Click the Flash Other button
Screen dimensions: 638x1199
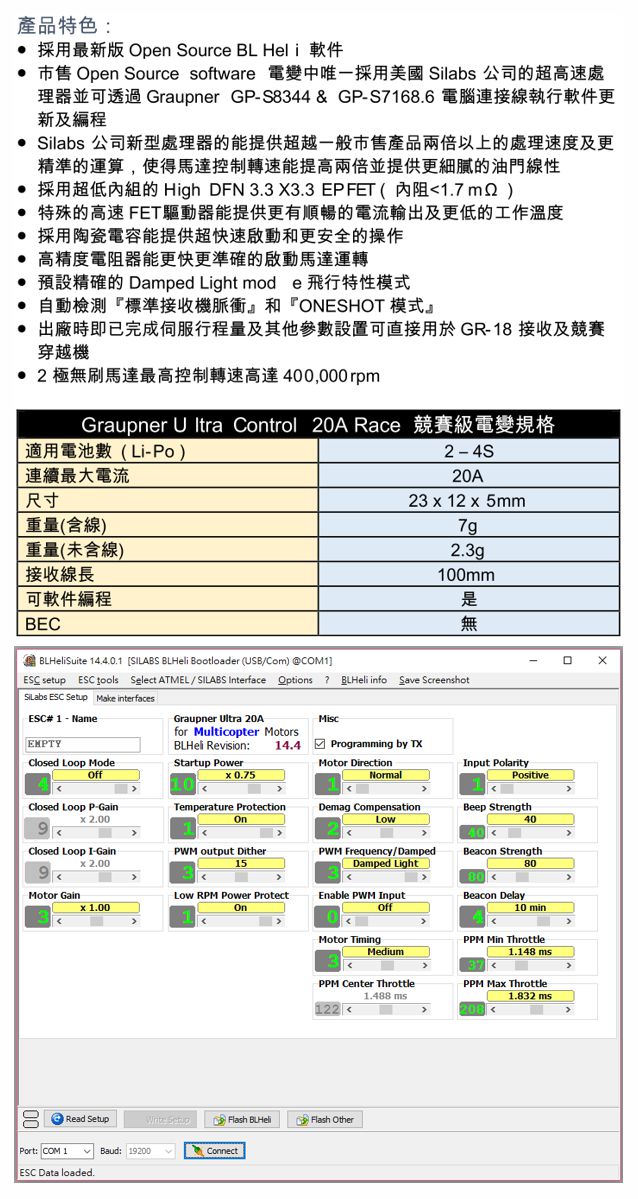click(326, 1119)
